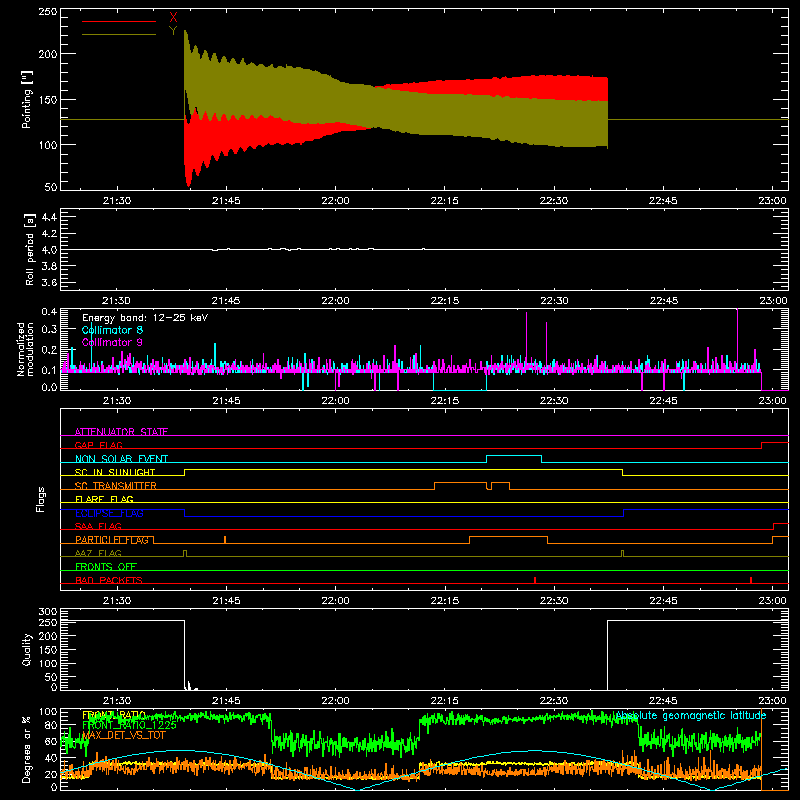The height and width of the screenshot is (800, 800).
Task: Select the yellow FRONT_RATIO legend text
Action: click(114, 715)
